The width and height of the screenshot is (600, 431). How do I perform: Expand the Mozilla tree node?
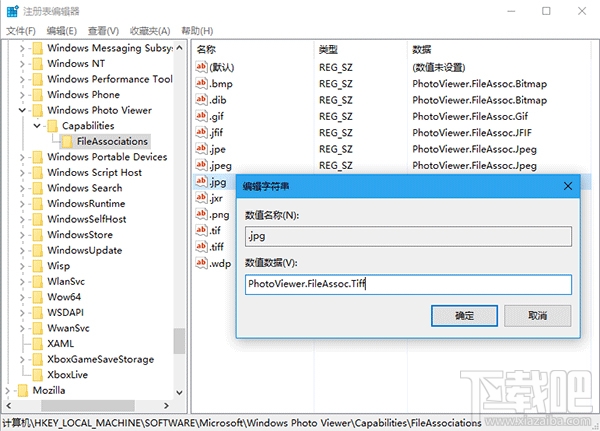[x=8, y=390]
